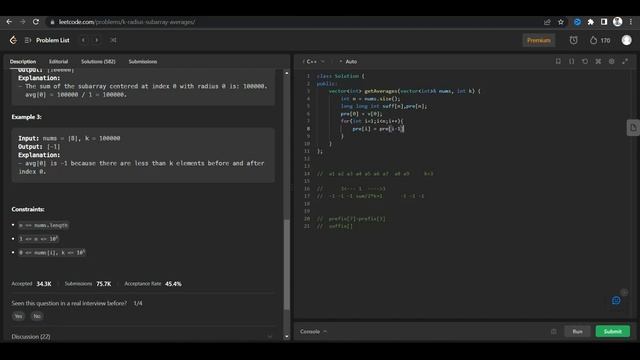640x360 pixels.
Task: Click the Run button
Action: 577,331
